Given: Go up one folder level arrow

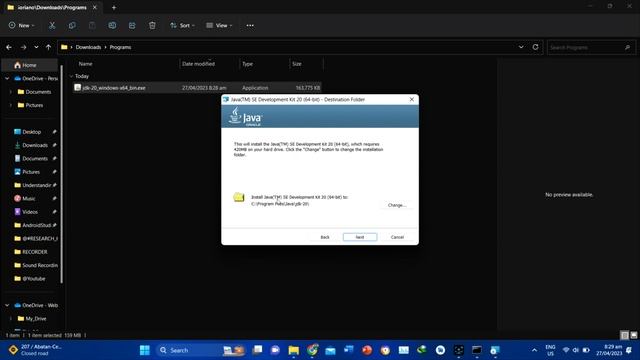Looking at the screenshot, I should [48, 47].
